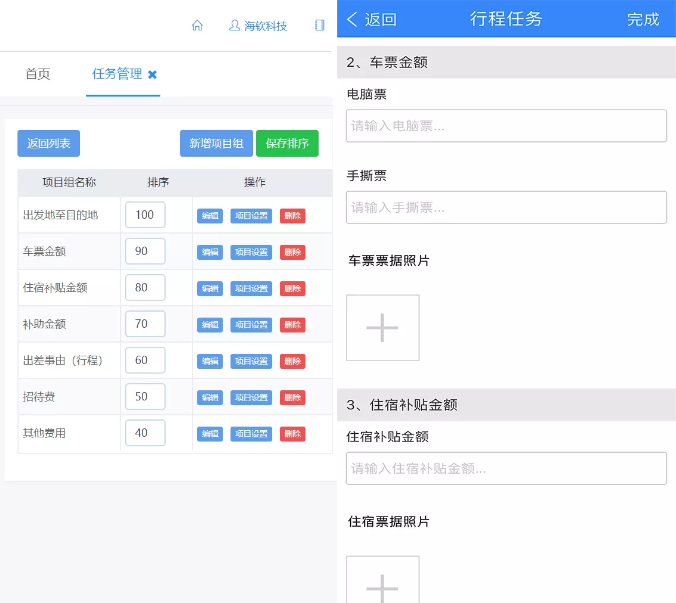Delete the 补助金额 row

coord(293,325)
